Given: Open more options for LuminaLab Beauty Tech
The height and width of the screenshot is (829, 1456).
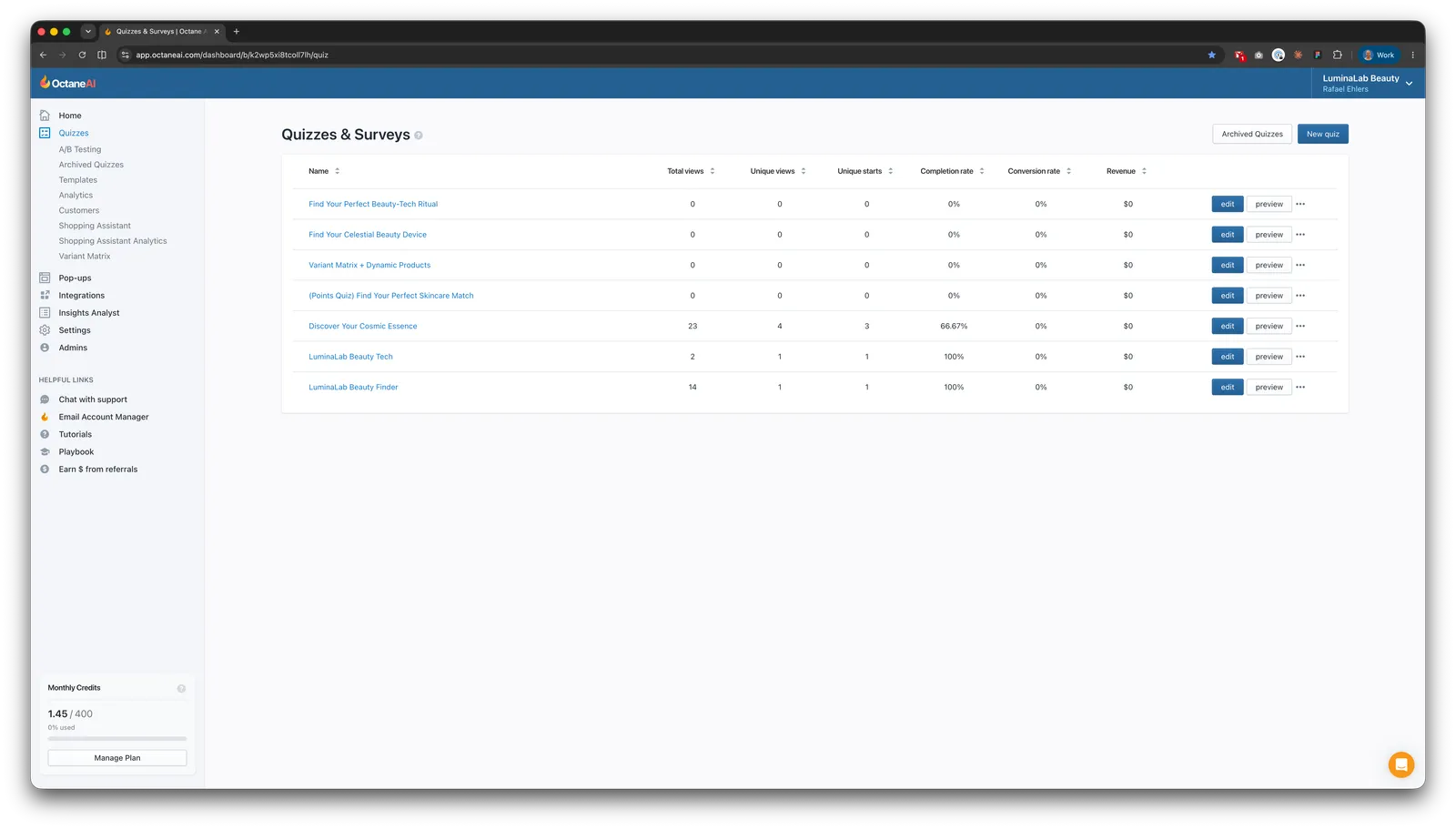Looking at the screenshot, I should pyautogui.click(x=1300, y=357).
